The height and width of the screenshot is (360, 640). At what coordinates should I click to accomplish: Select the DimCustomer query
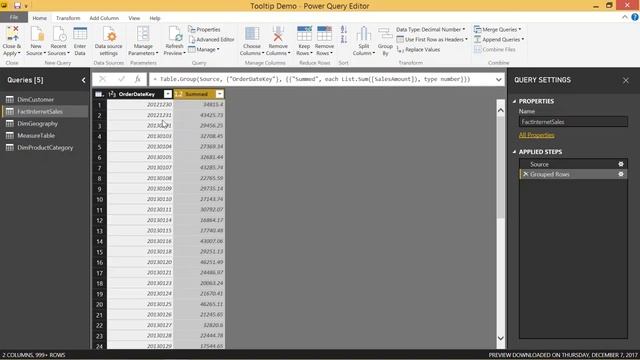click(x=45, y=99)
